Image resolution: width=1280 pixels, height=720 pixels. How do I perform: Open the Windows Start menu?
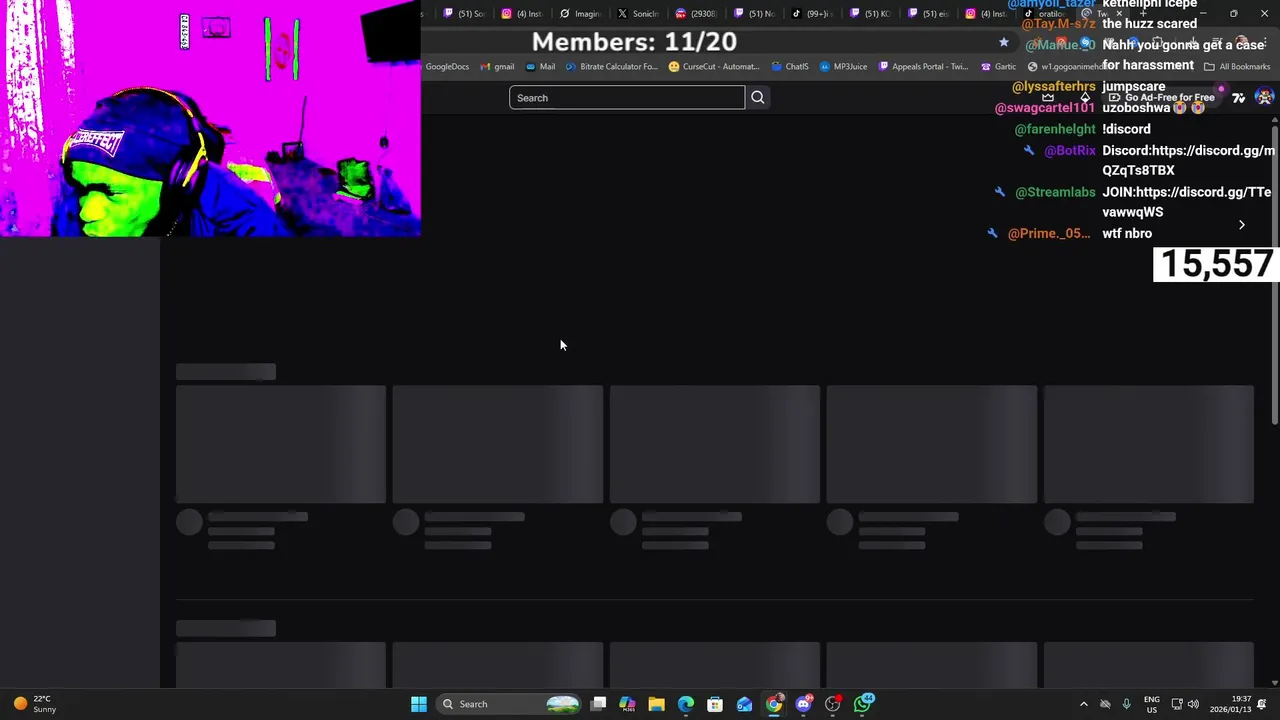(419, 704)
